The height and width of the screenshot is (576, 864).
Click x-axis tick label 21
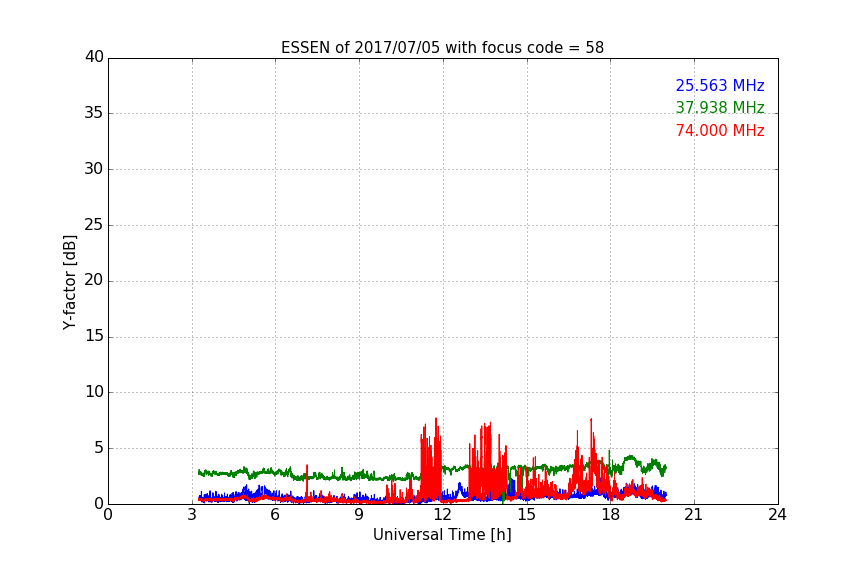pos(694,515)
